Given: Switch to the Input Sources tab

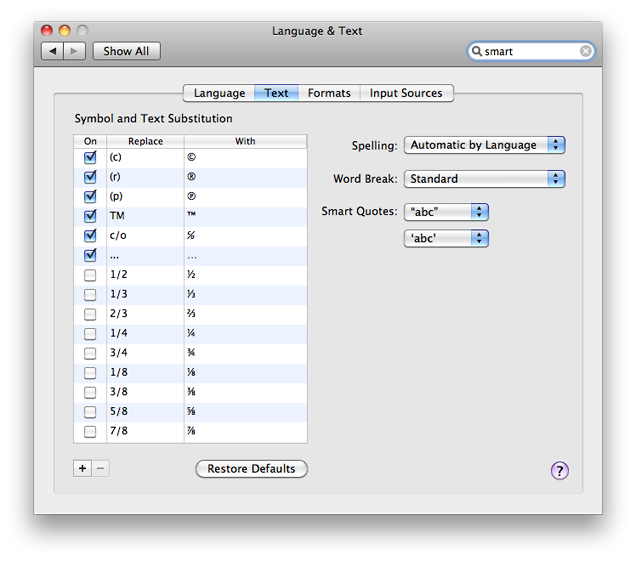Looking at the screenshot, I should (406, 93).
